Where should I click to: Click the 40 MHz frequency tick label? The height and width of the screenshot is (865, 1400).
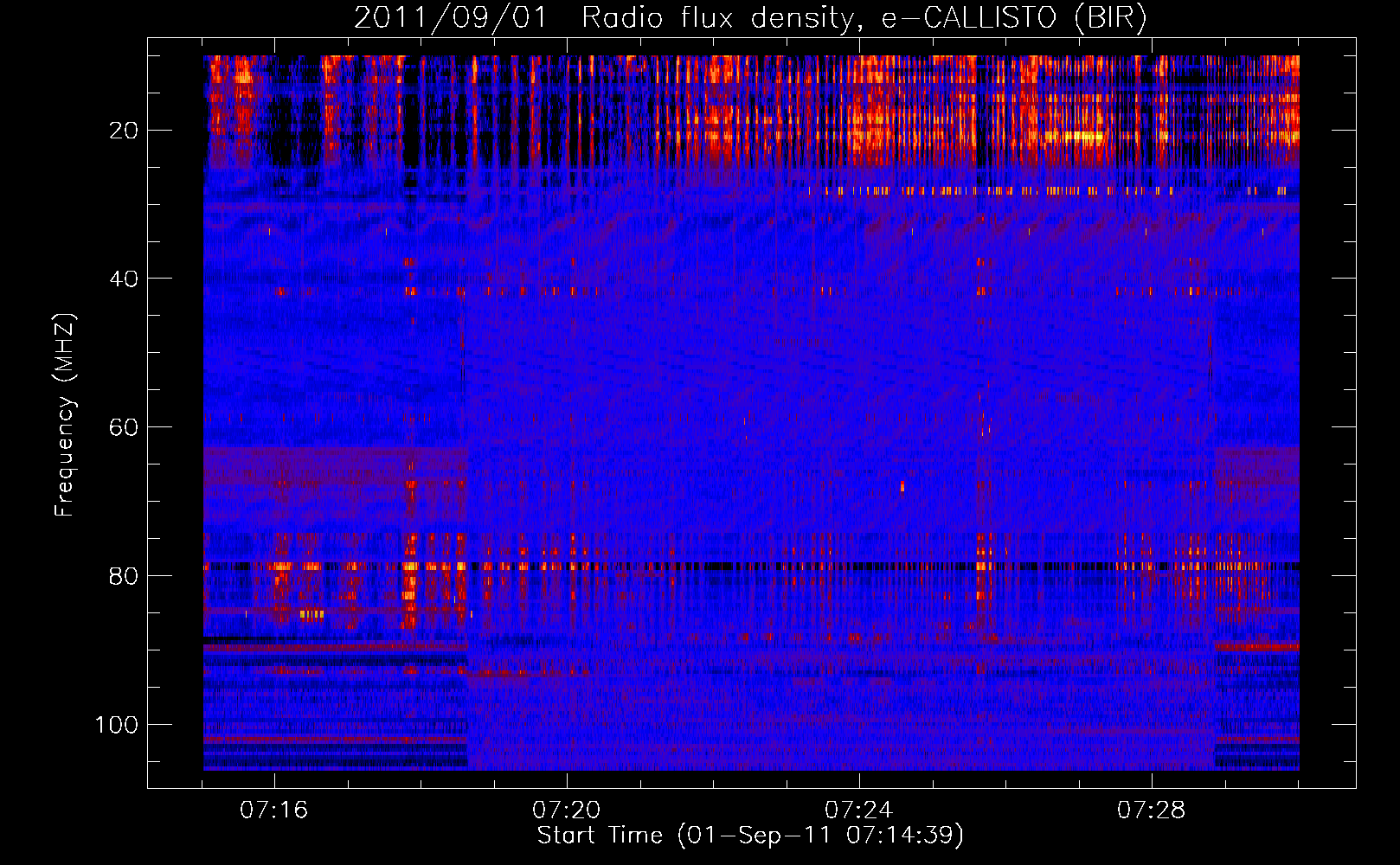124,279
